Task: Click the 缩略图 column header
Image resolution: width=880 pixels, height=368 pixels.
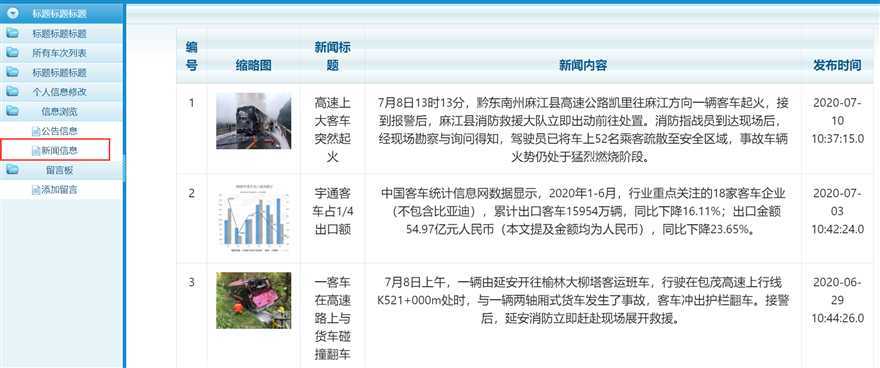Action: [254, 66]
